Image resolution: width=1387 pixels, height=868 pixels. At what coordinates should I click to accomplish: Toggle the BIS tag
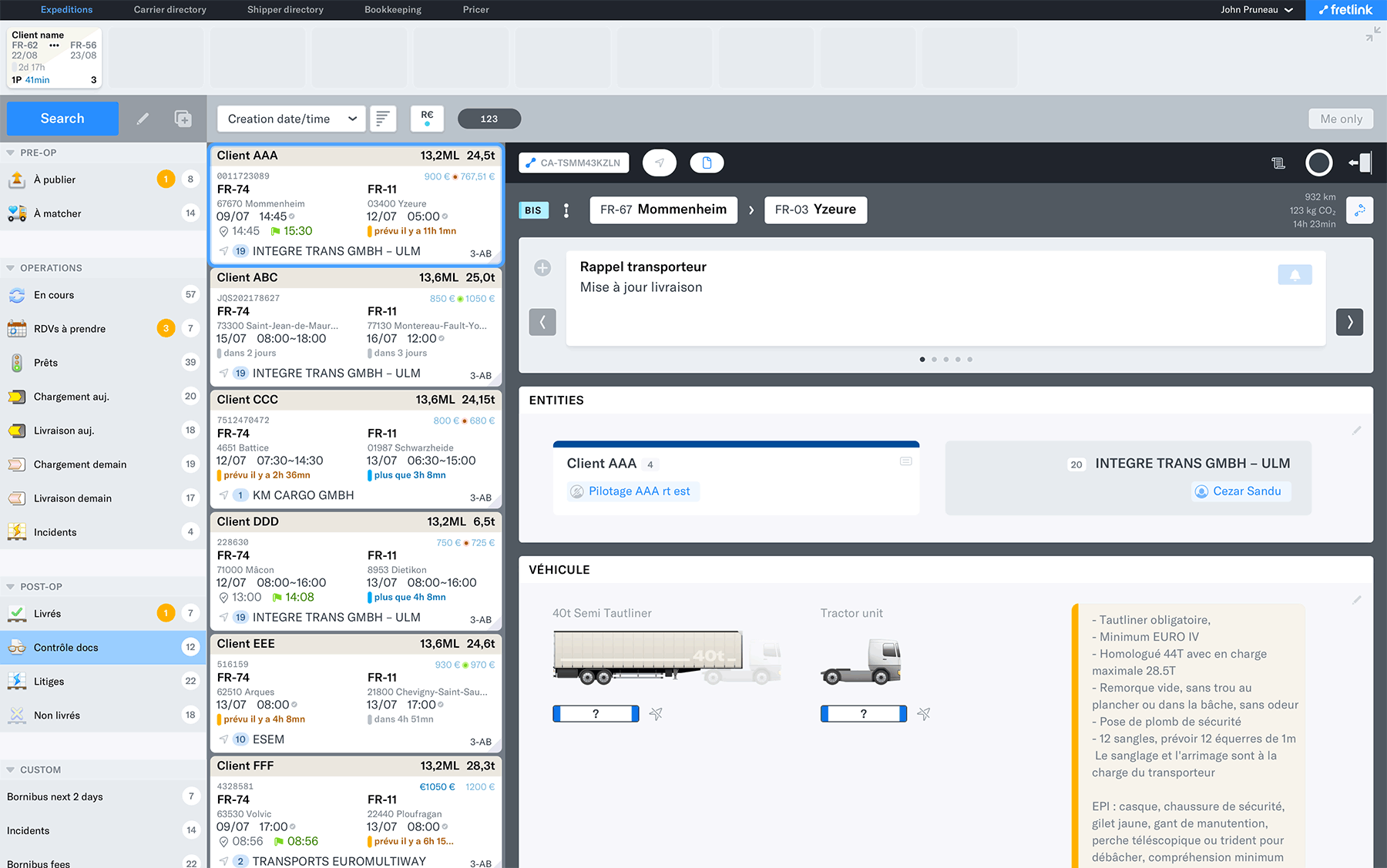(533, 210)
